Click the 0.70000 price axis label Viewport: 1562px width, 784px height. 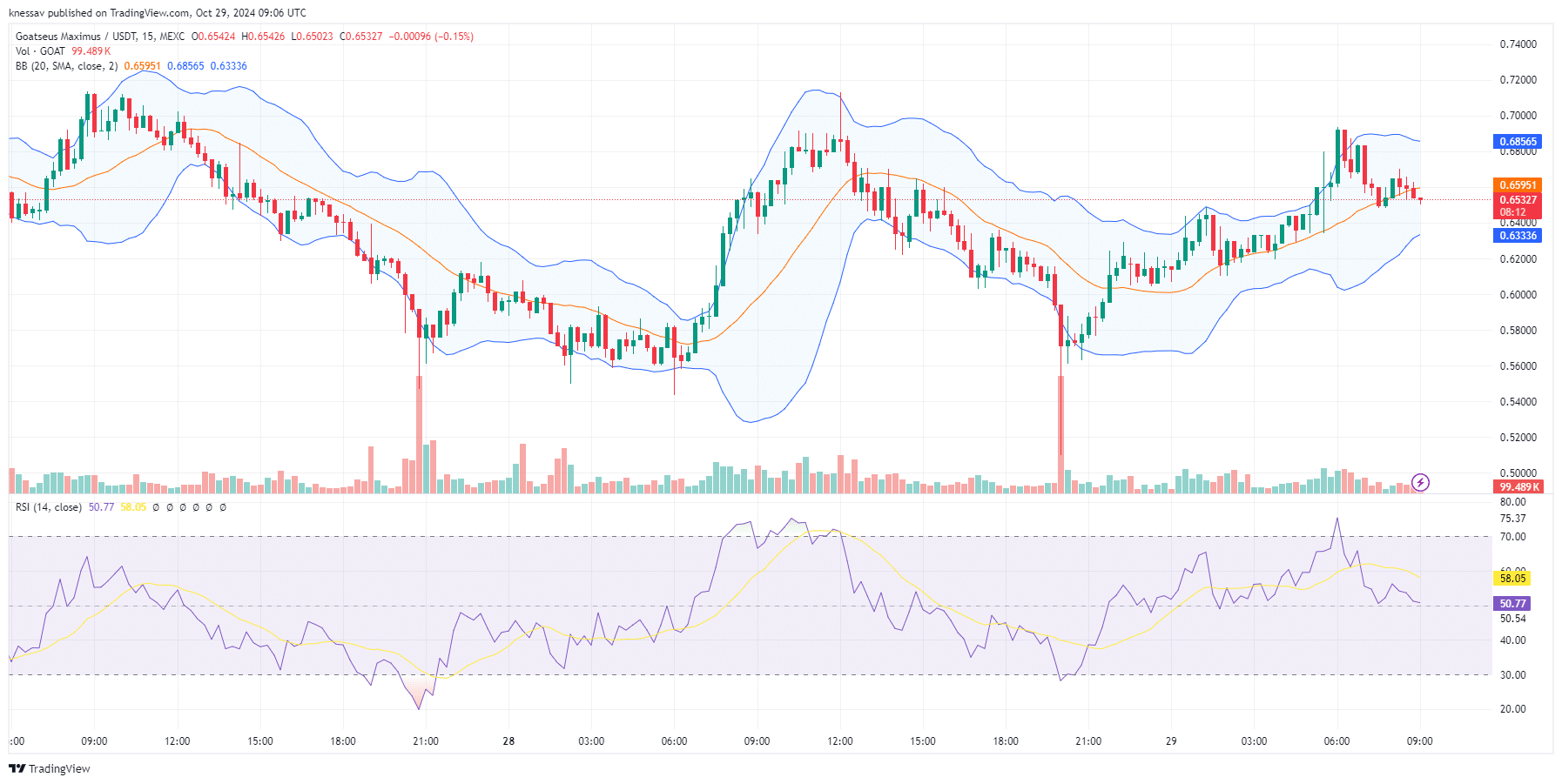(x=1518, y=116)
